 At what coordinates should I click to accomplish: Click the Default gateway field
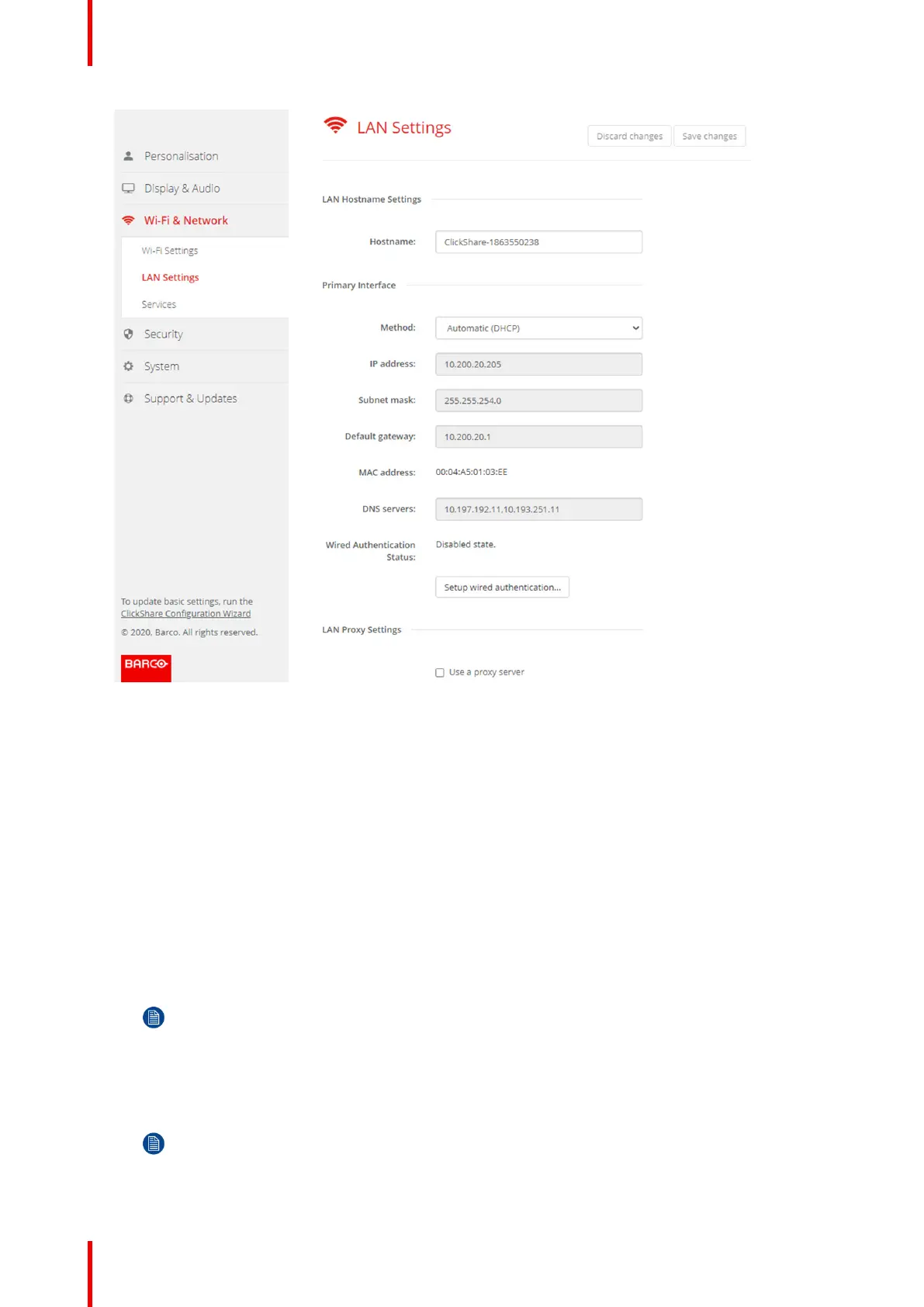538,436
